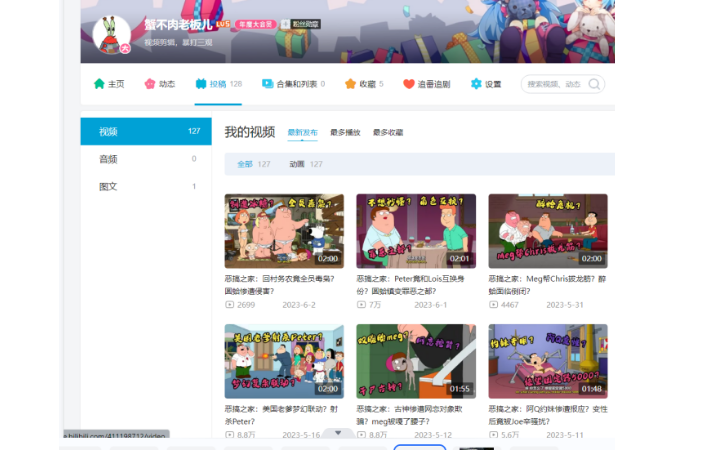Click the profile signature under the username
720x450 pixels.
178,42
